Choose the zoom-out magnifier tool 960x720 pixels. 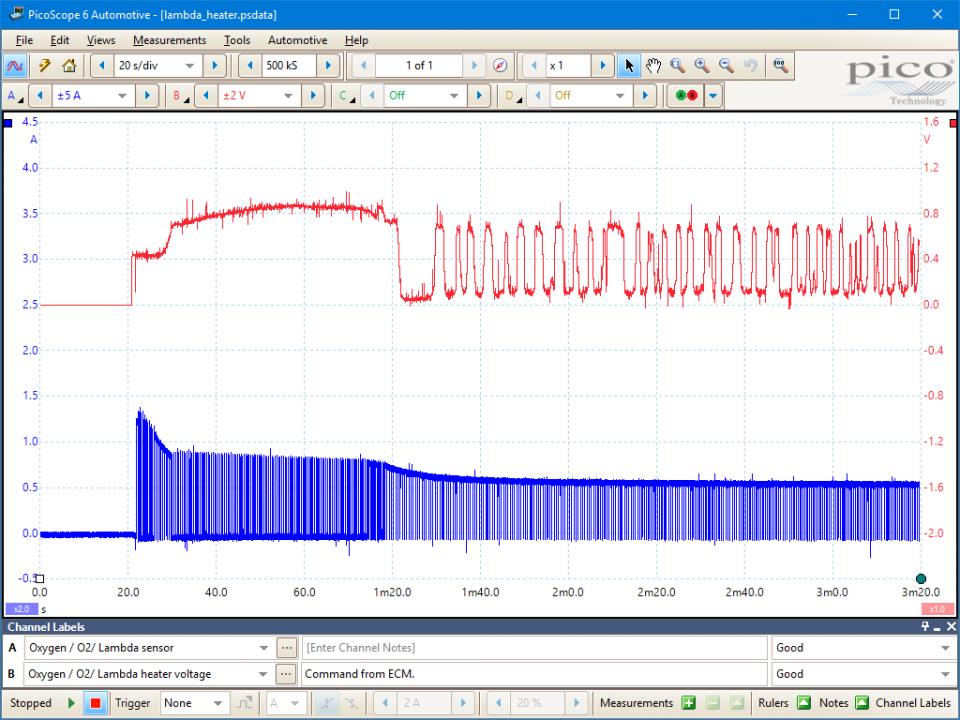tap(726, 66)
